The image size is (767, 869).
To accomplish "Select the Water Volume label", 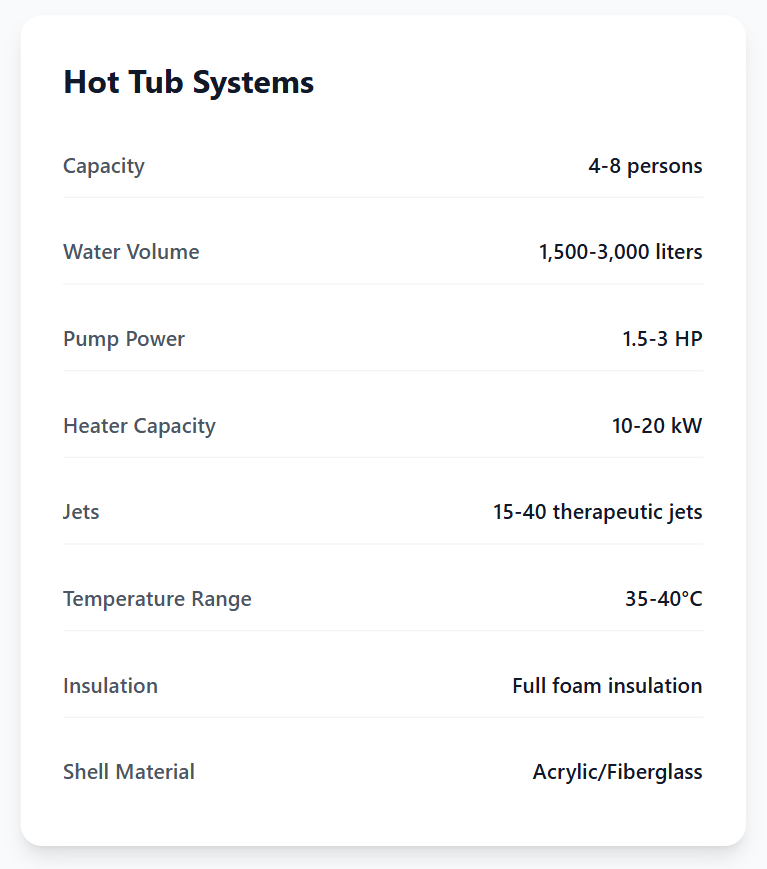I will pos(131,252).
